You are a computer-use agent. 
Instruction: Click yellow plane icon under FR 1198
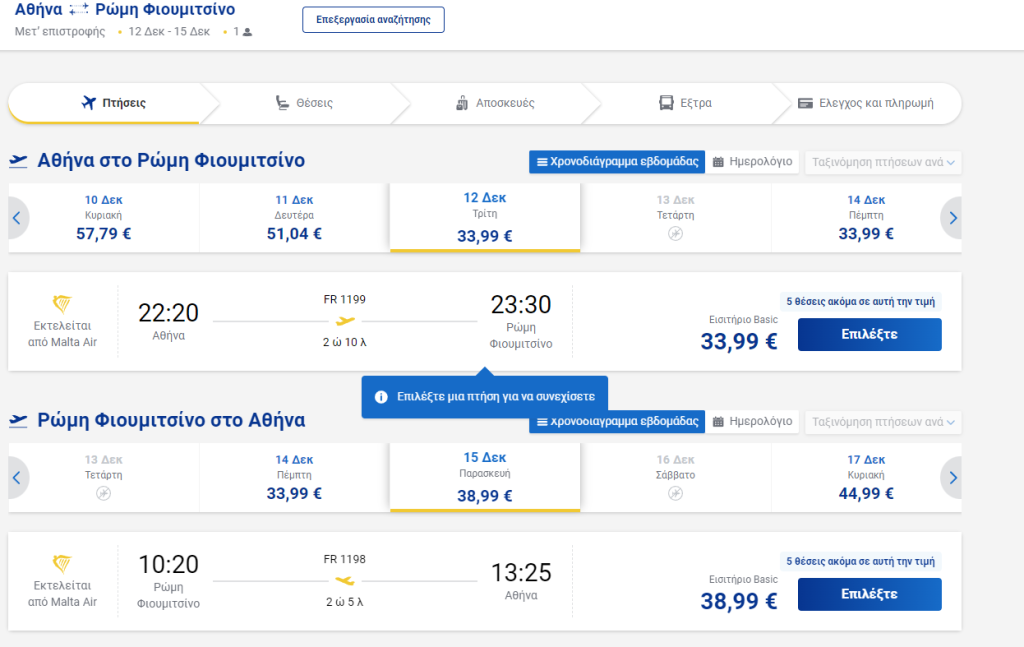tap(345, 580)
